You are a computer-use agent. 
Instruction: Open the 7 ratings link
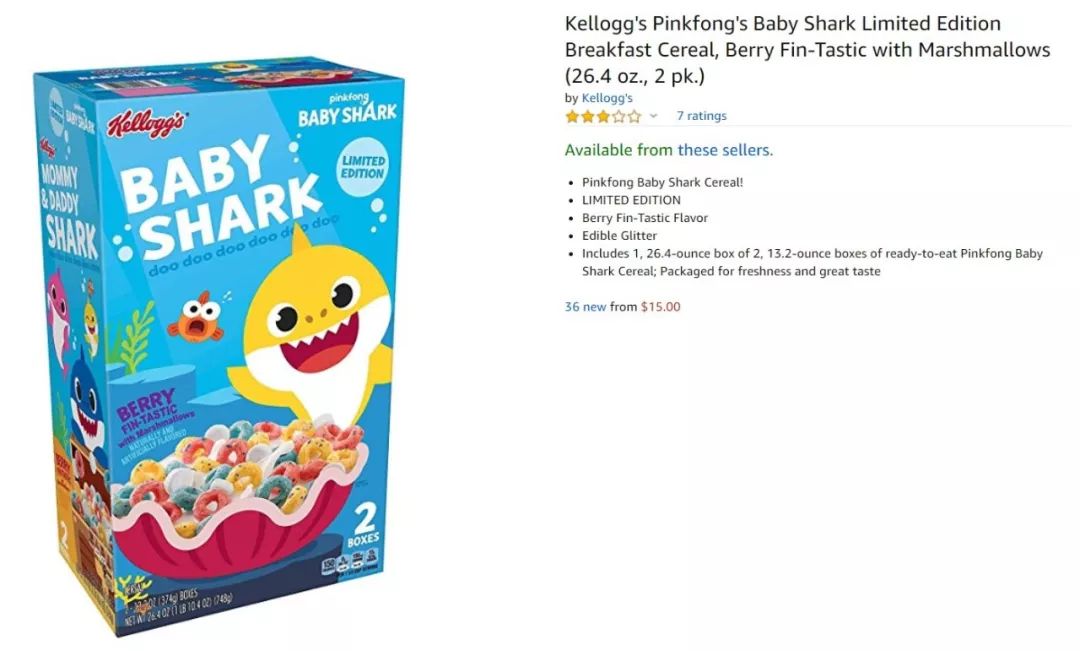tap(701, 116)
